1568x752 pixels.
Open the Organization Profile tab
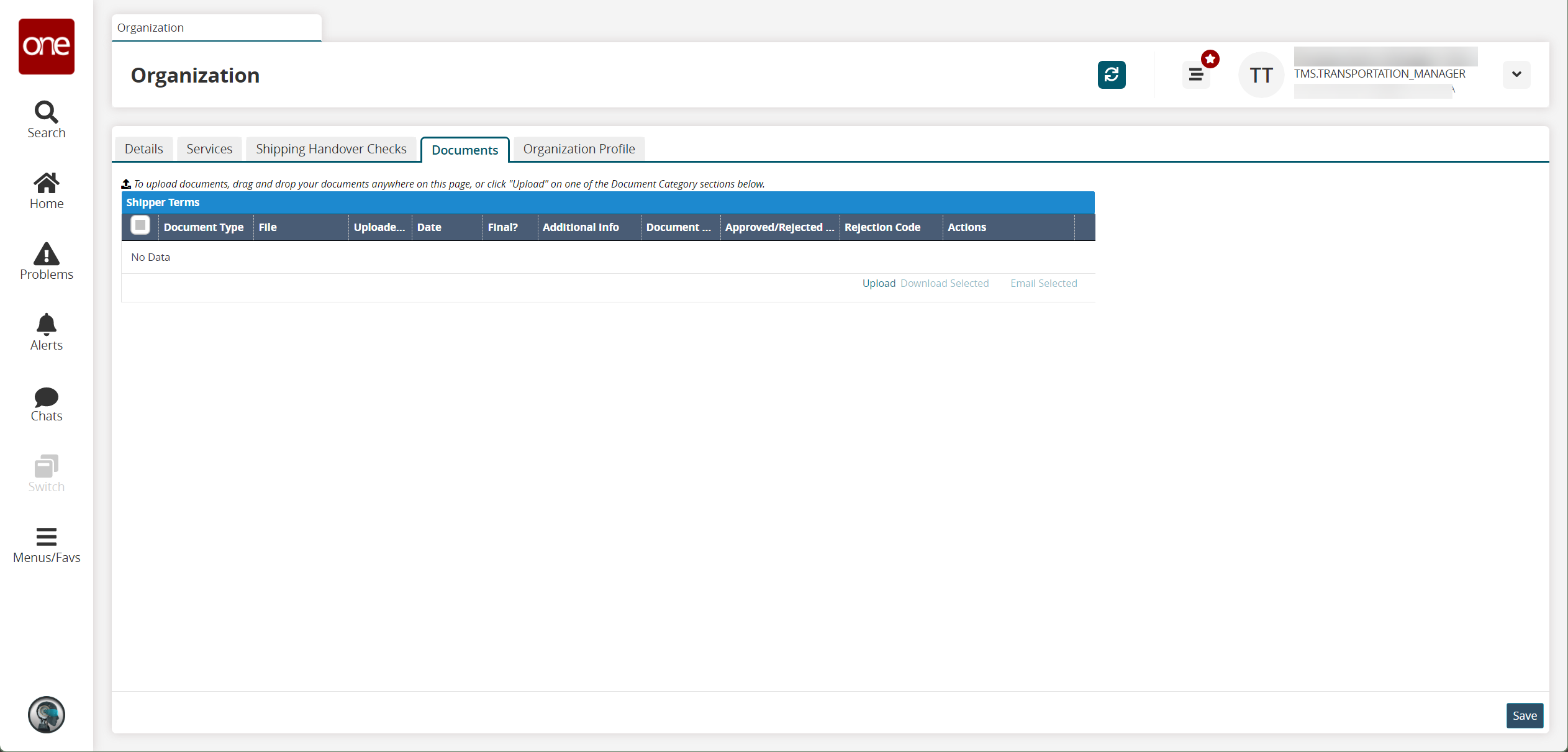[x=579, y=149]
